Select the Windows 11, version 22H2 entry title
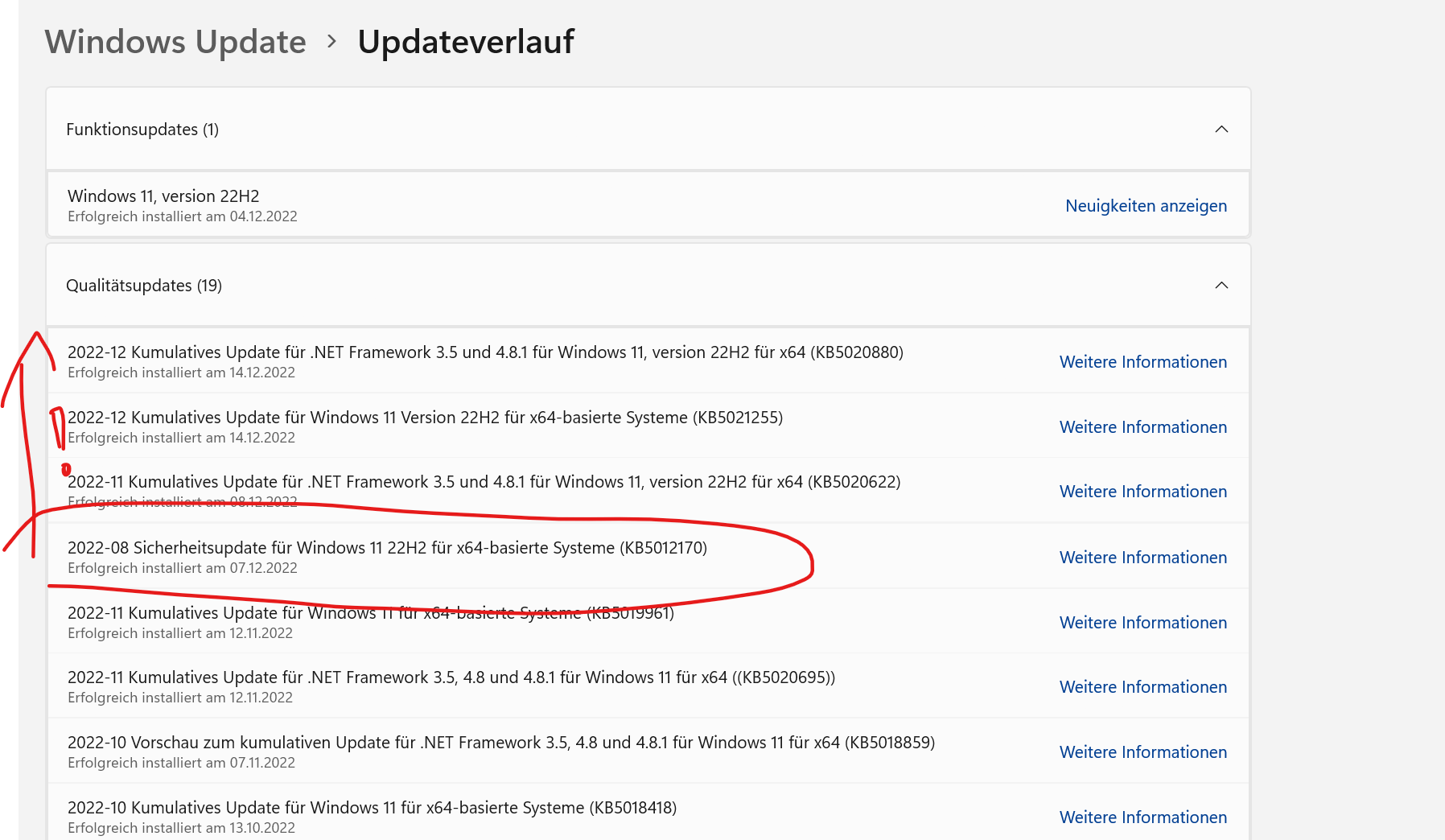 (163, 196)
